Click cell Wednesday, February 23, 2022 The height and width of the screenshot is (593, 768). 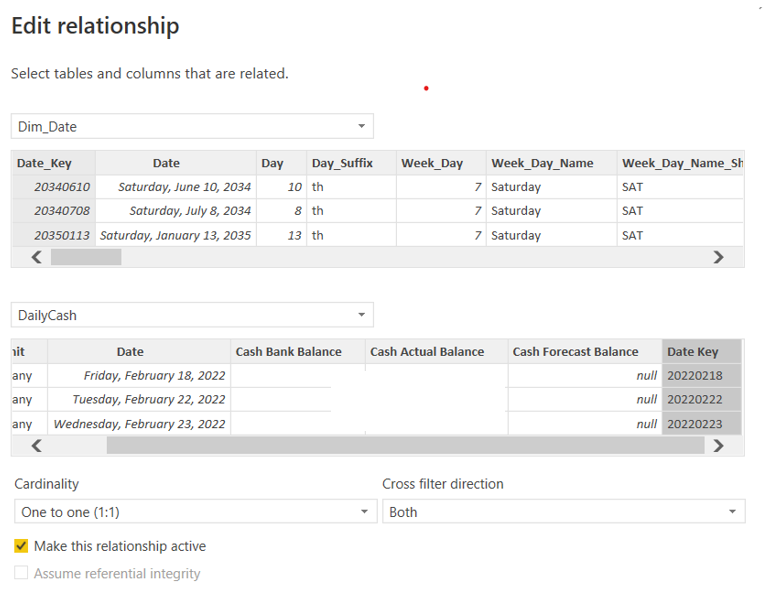tap(139, 424)
